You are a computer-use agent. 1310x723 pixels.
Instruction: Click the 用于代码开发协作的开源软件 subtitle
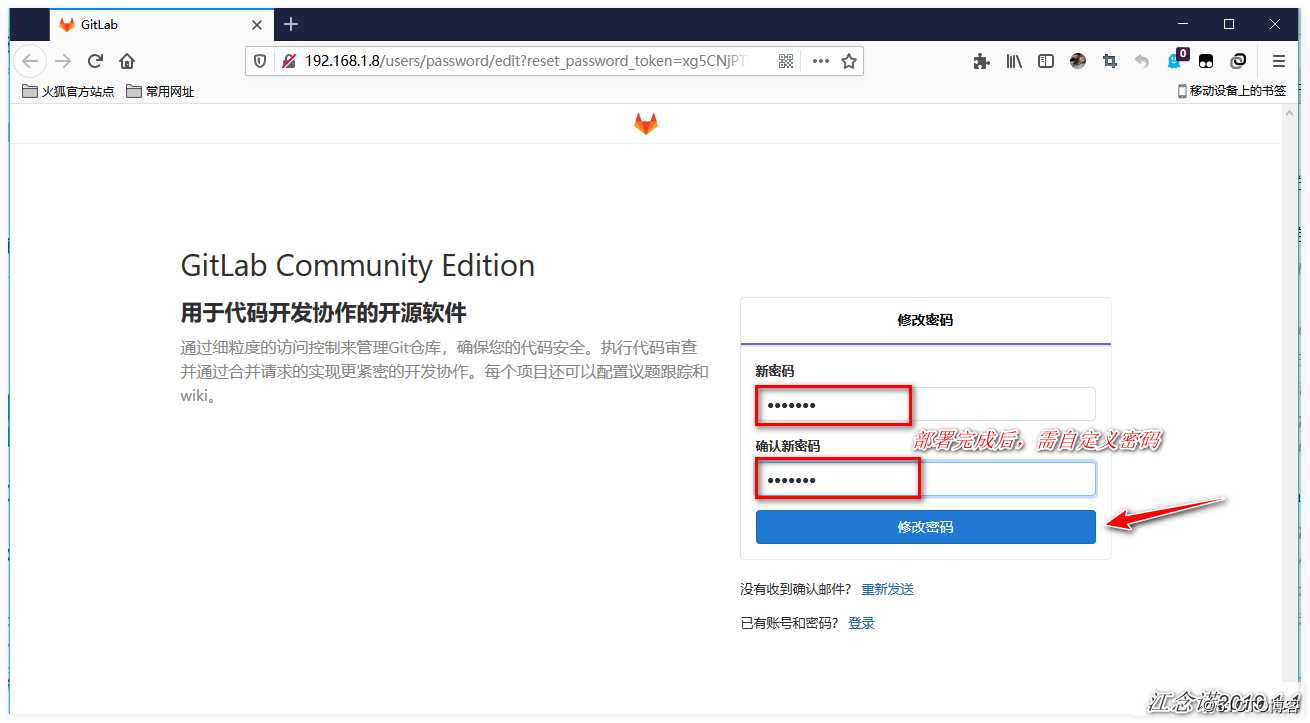tap(324, 313)
